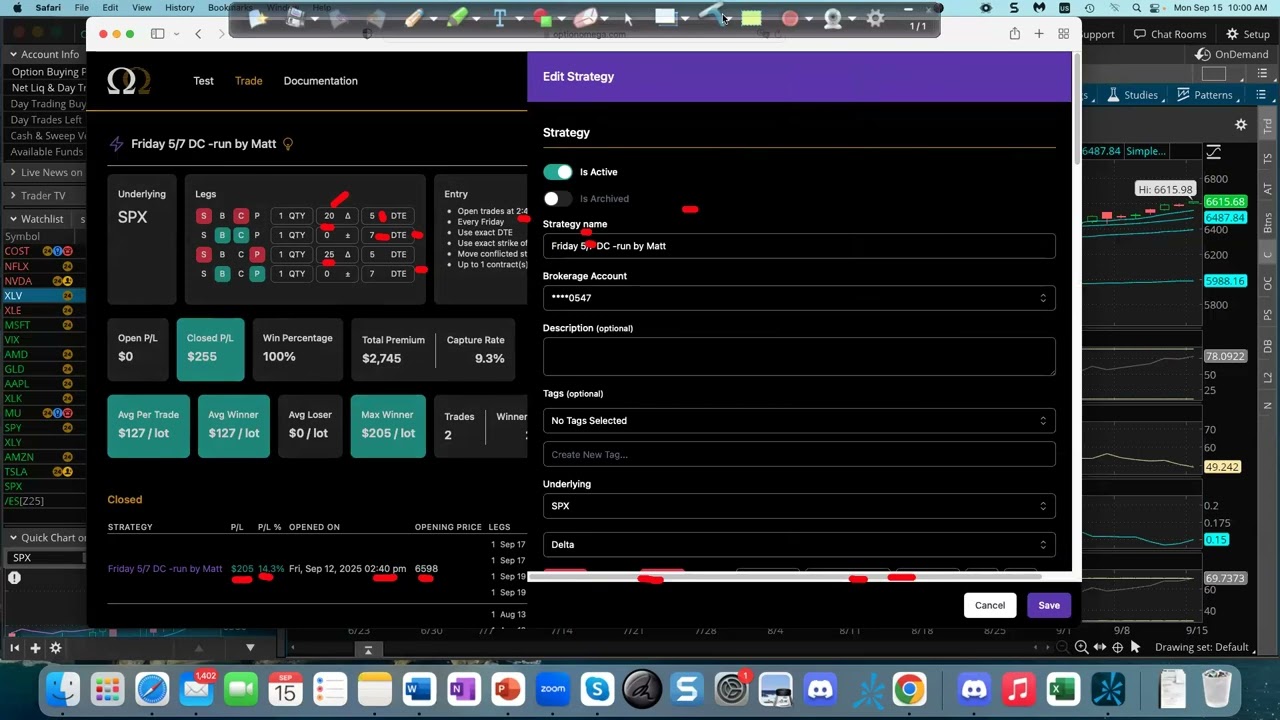Open Zoom from the Dock

pos(552,689)
